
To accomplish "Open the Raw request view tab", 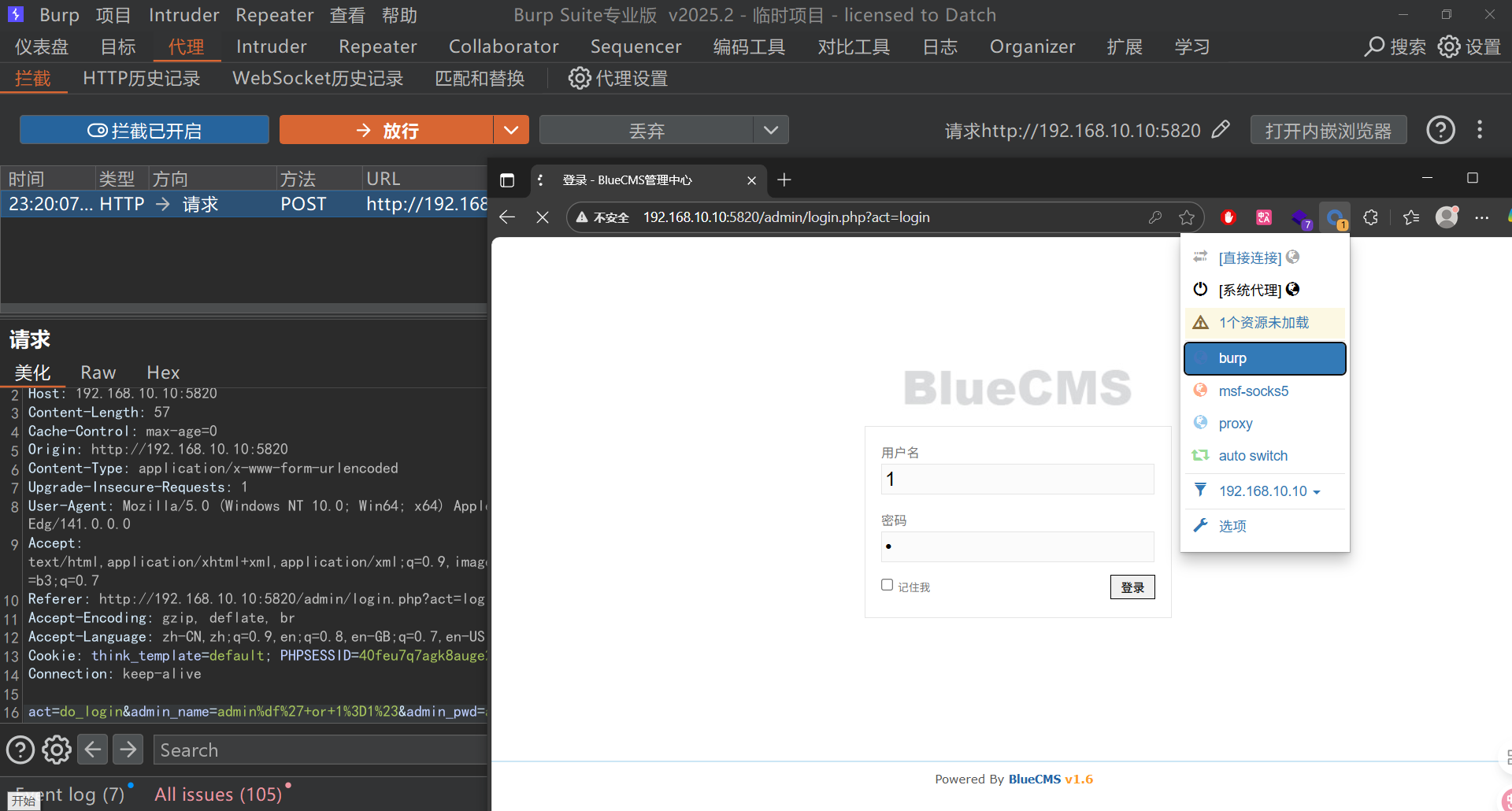I will coord(98,372).
